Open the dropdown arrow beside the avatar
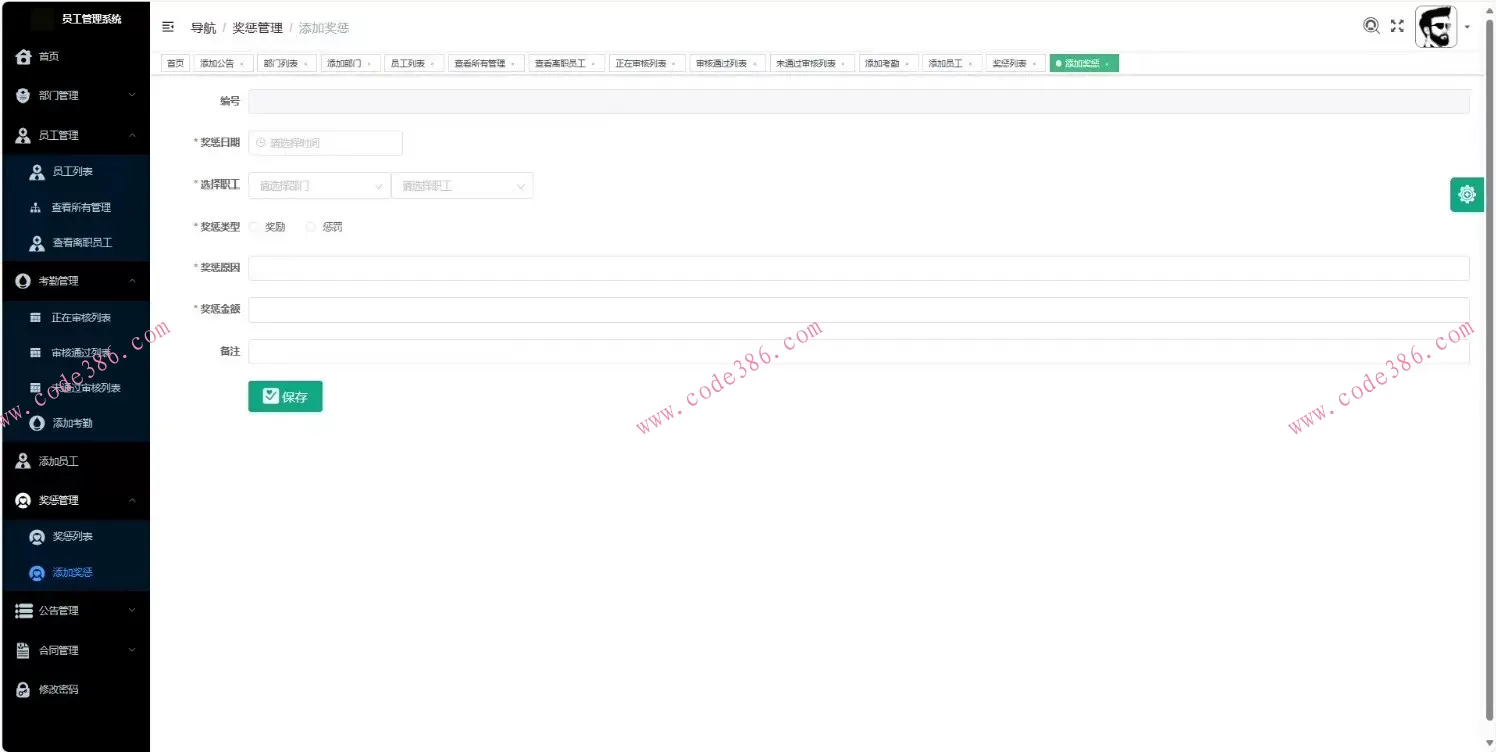 point(1467,27)
